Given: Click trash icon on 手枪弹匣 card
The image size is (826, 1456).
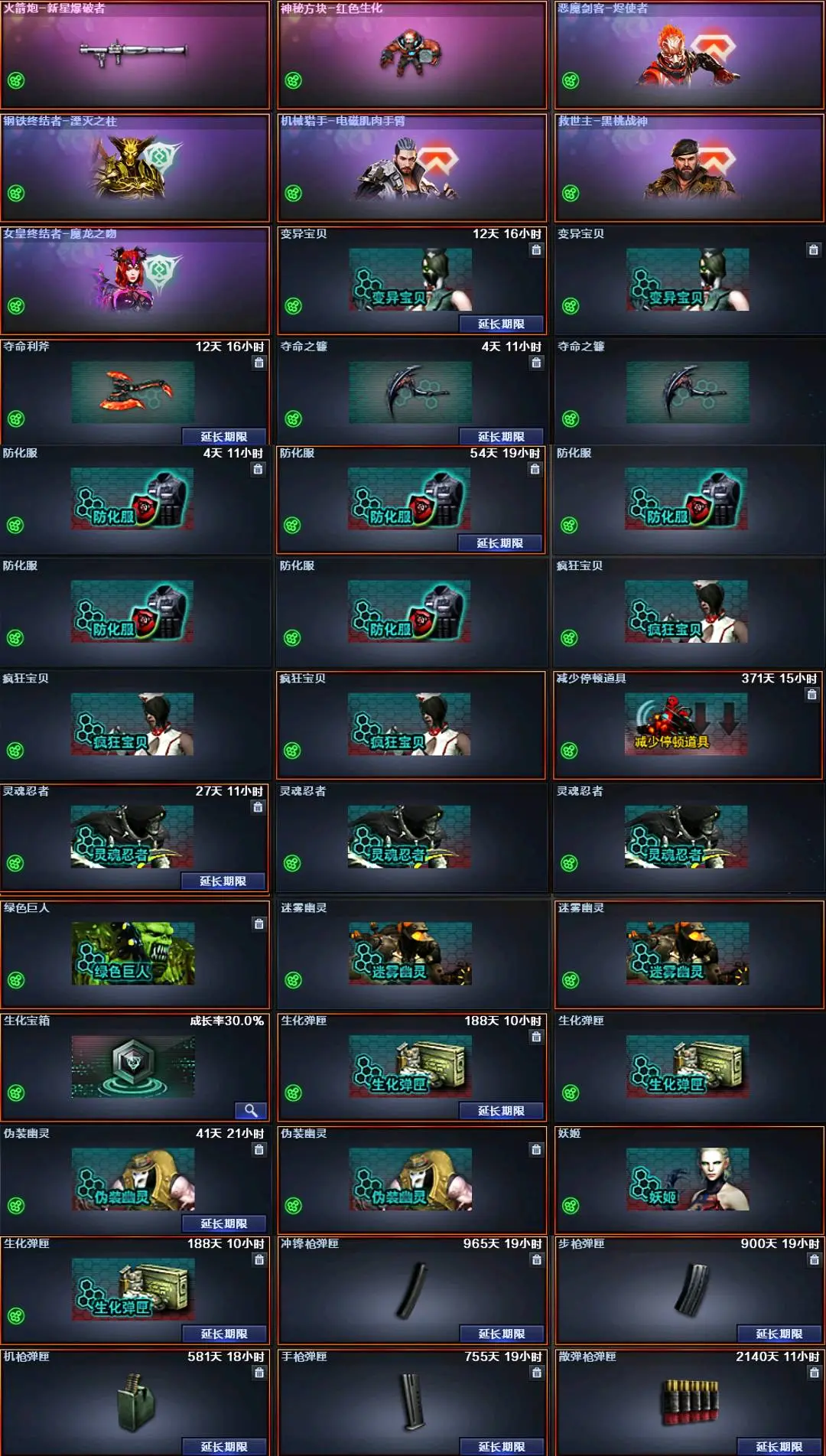Looking at the screenshot, I should pos(537,1373).
